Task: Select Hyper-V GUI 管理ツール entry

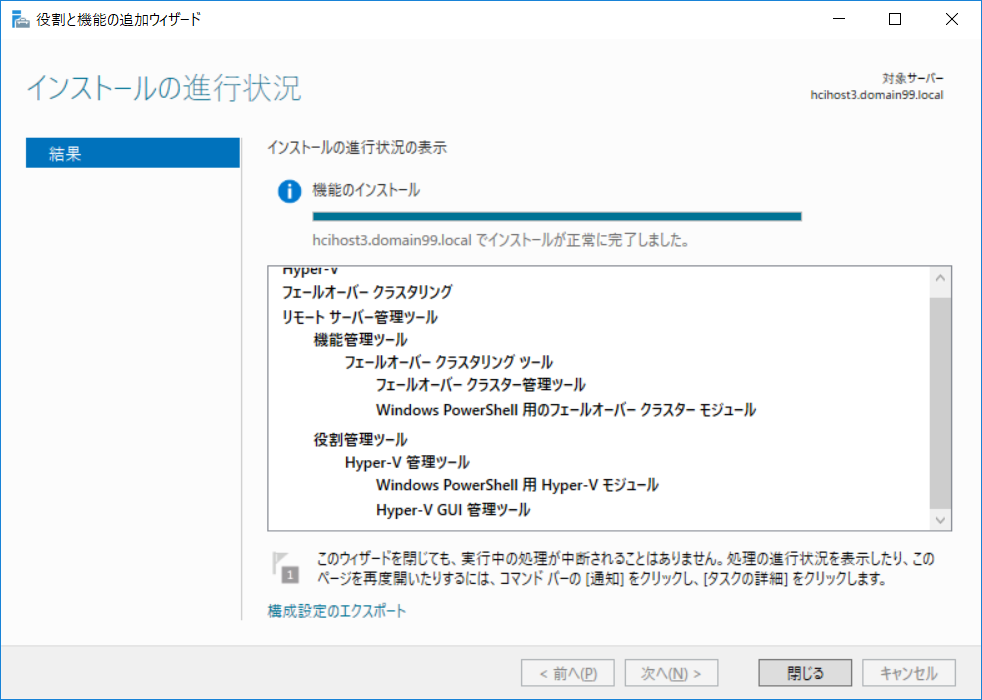Action: coord(453,510)
